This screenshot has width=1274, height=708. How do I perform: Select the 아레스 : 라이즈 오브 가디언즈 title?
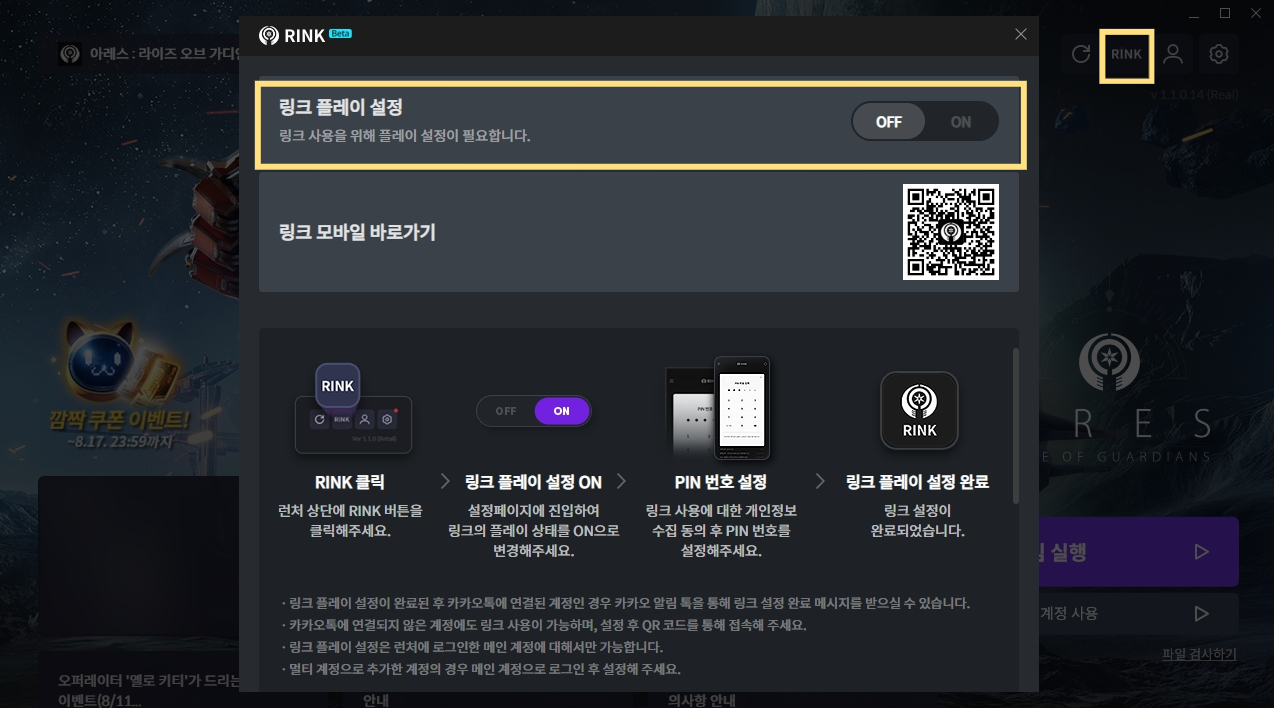[164, 54]
